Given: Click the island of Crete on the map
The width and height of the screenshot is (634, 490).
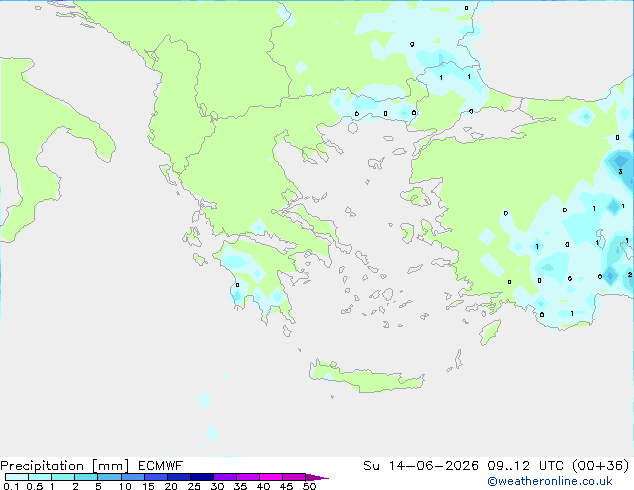Looking at the screenshot, I should click(x=366, y=378).
